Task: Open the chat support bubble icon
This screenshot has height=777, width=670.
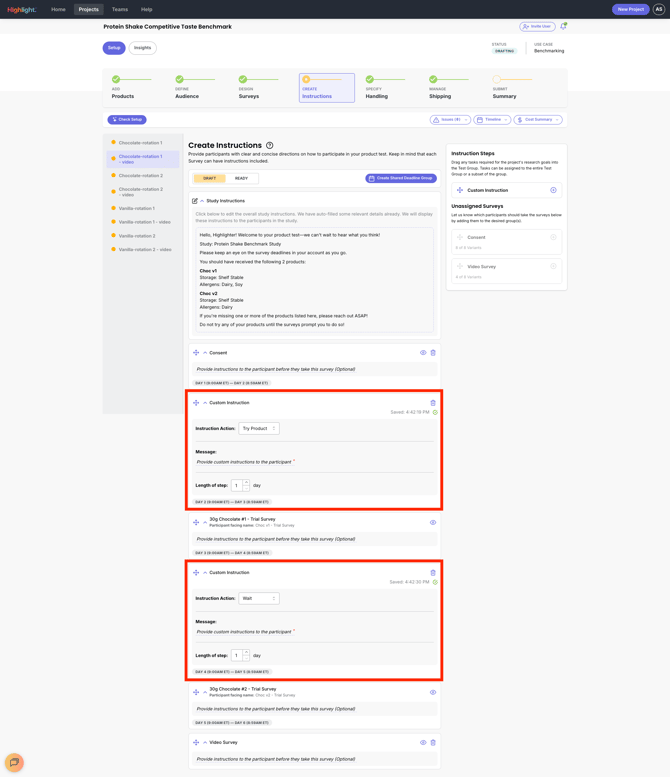Action: [x=14, y=762]
